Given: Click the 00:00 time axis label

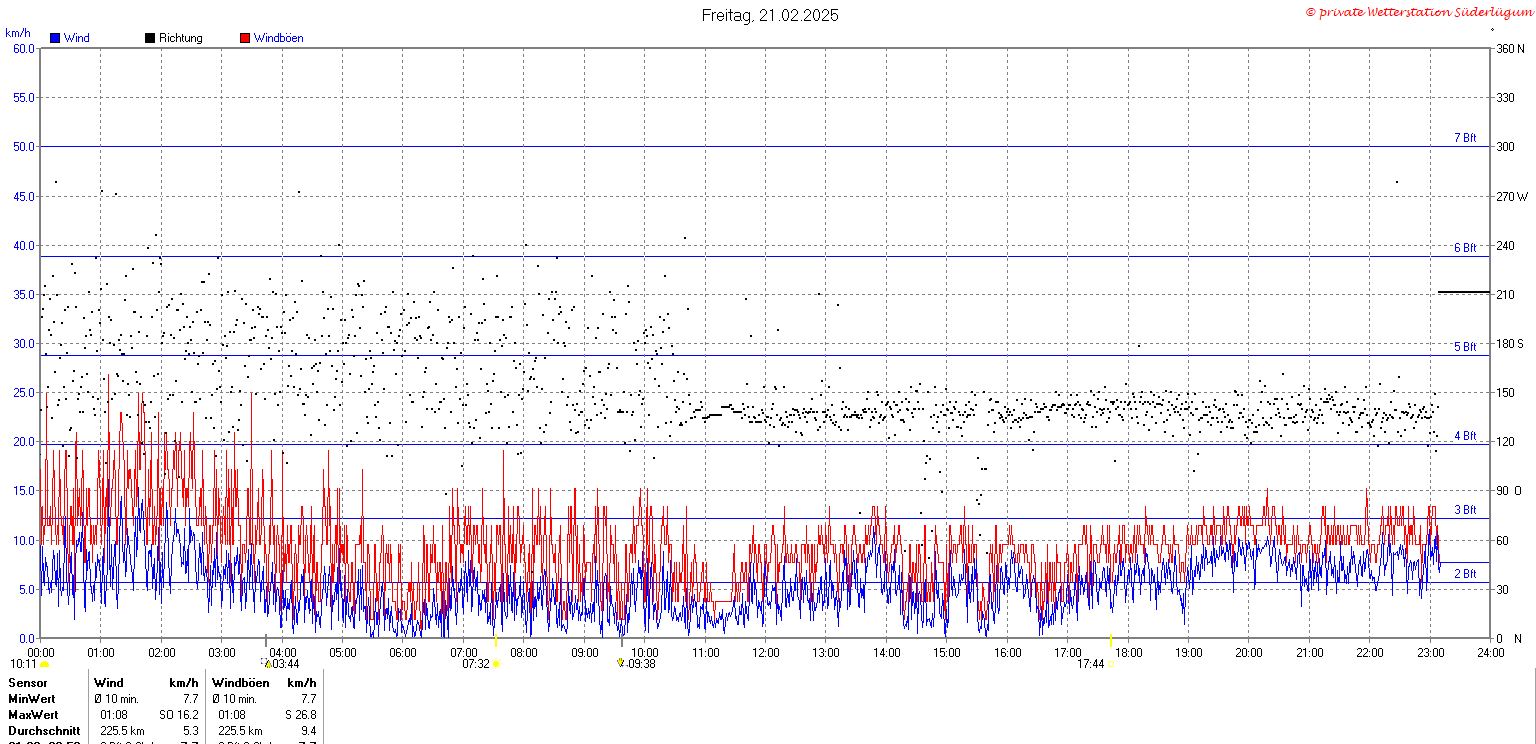Looking at the screenshot, I should [x=41, y=653].
